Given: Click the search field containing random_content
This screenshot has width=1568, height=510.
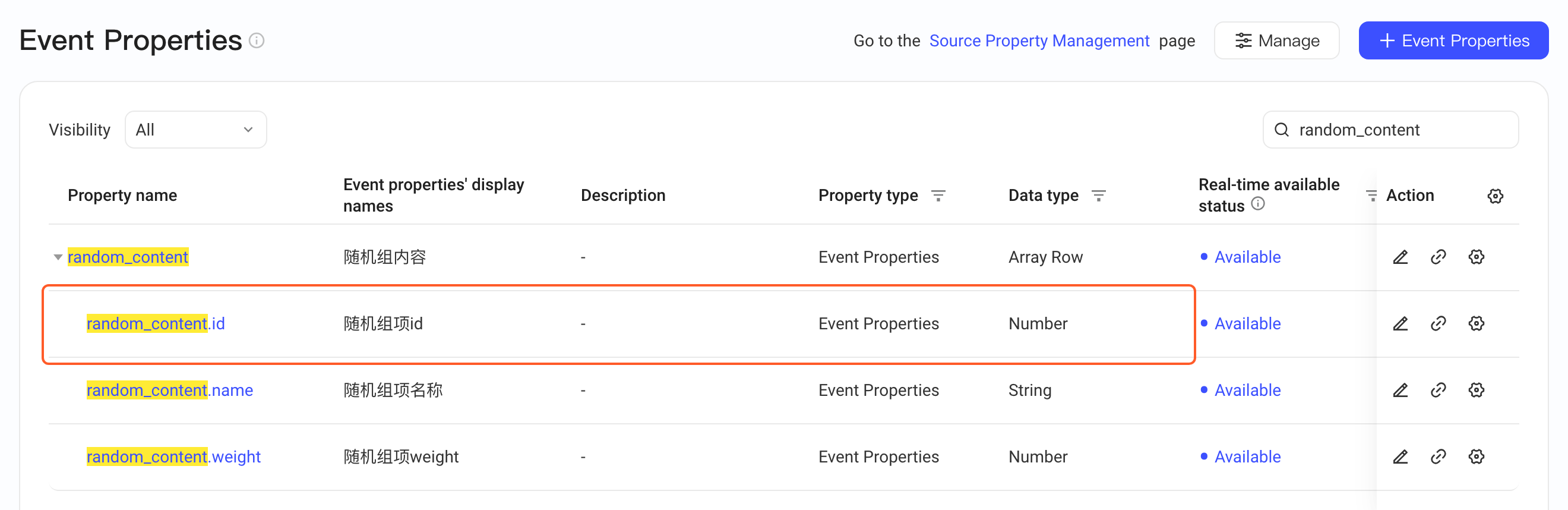Looking at the screenshot, I should [1390, 130].
